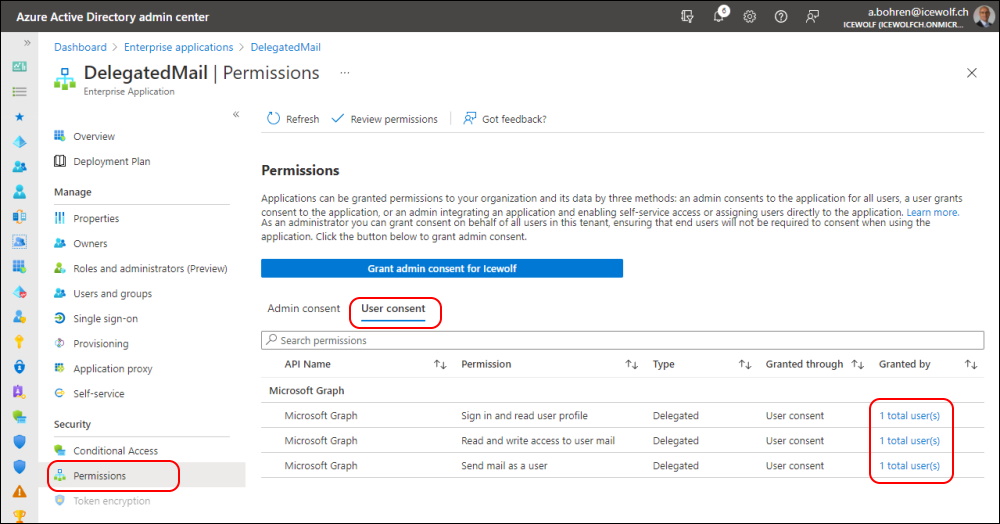Click the Learn more link
1000x524 pixels.
932,212
